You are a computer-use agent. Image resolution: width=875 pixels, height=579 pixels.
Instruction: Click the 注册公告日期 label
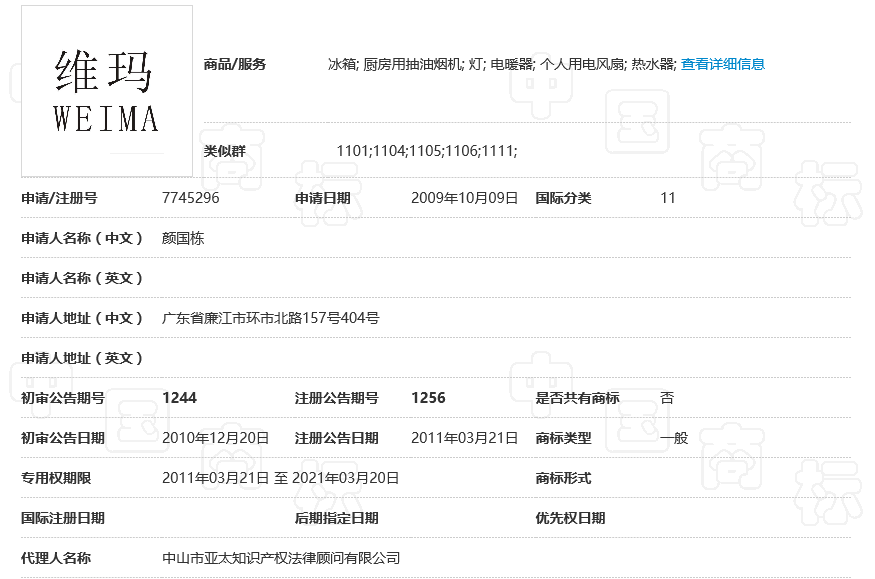coord(337,438)
